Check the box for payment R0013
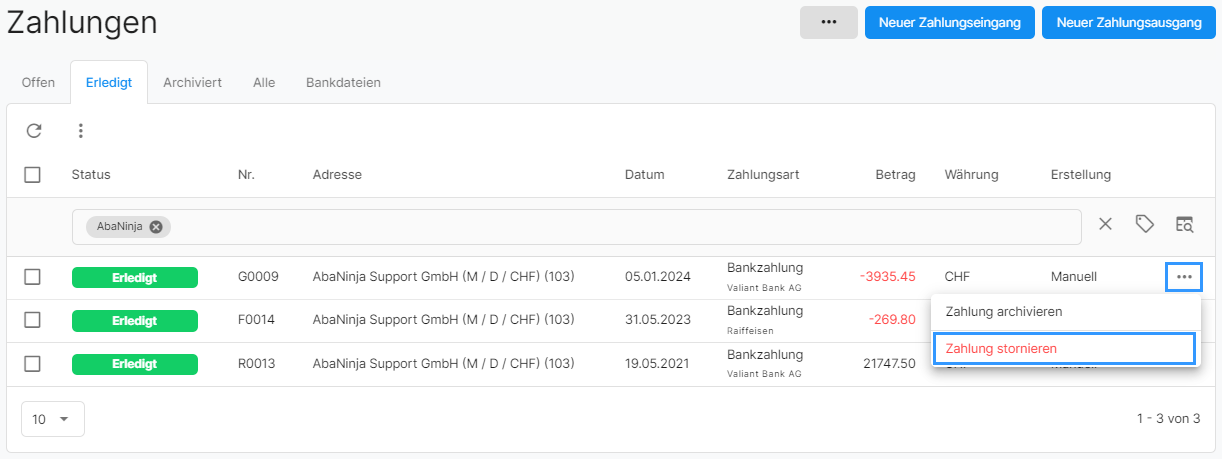This screenshot has height=459, width=1222. pos(32,364)
